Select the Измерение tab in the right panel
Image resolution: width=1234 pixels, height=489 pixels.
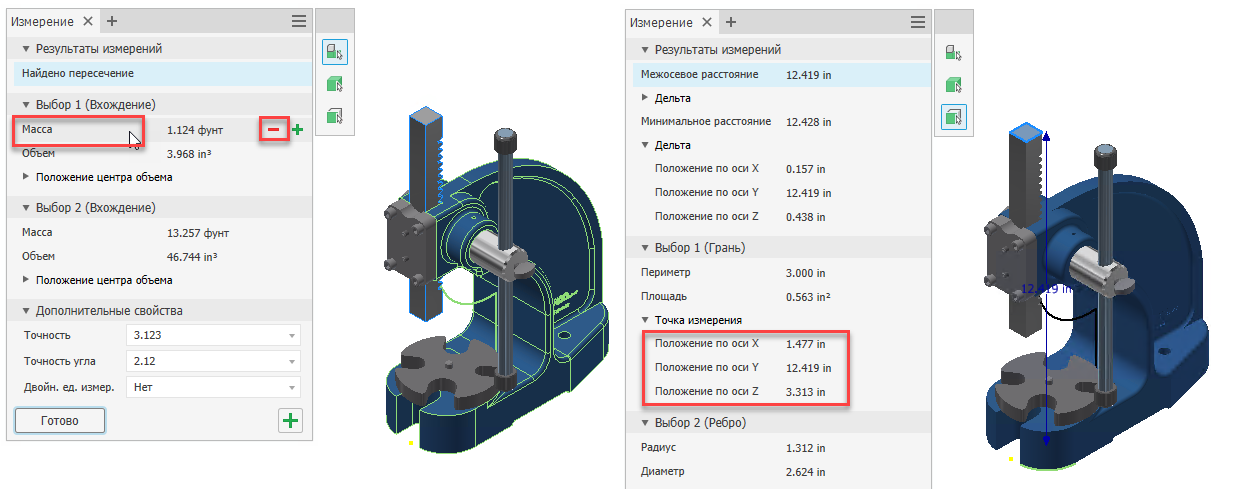point(661,22)
